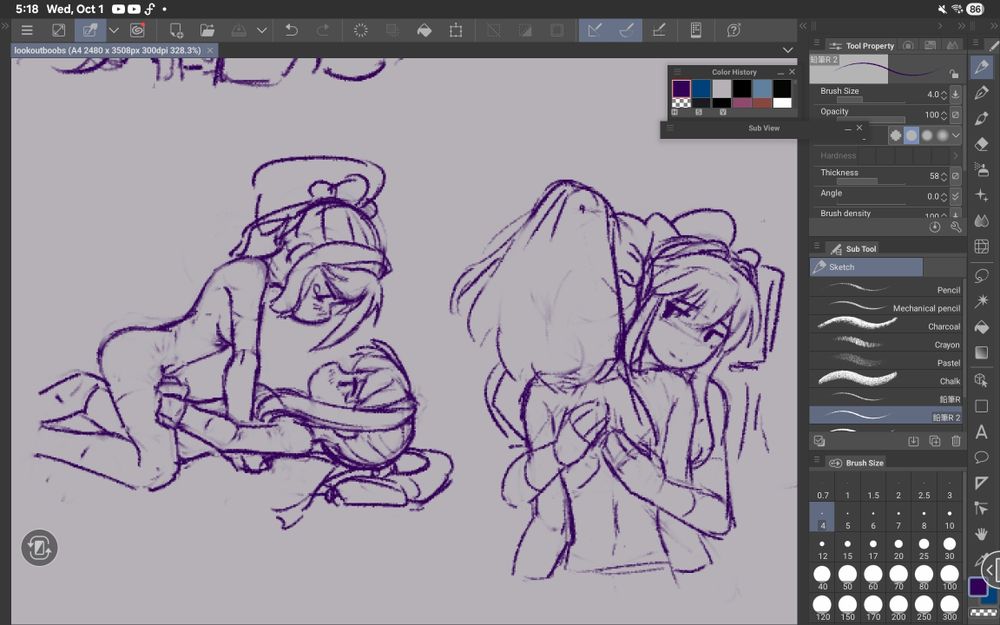Viewport: 1000px width, 625px height.
Task: Open the help question mark icon
Action: click(733, 30)
